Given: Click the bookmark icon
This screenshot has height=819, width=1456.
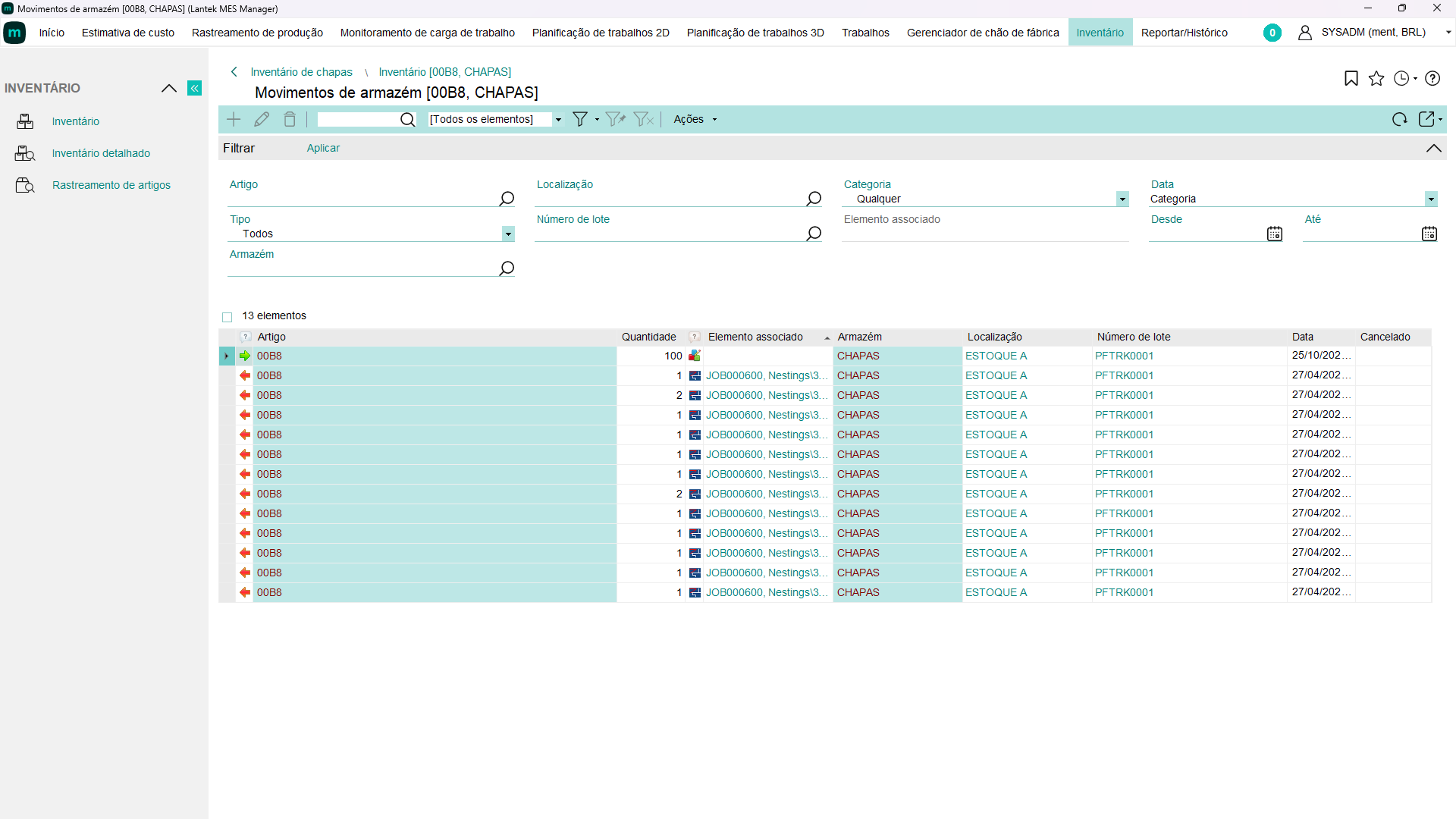Looking at the screenshot, I should (1351, 78).
